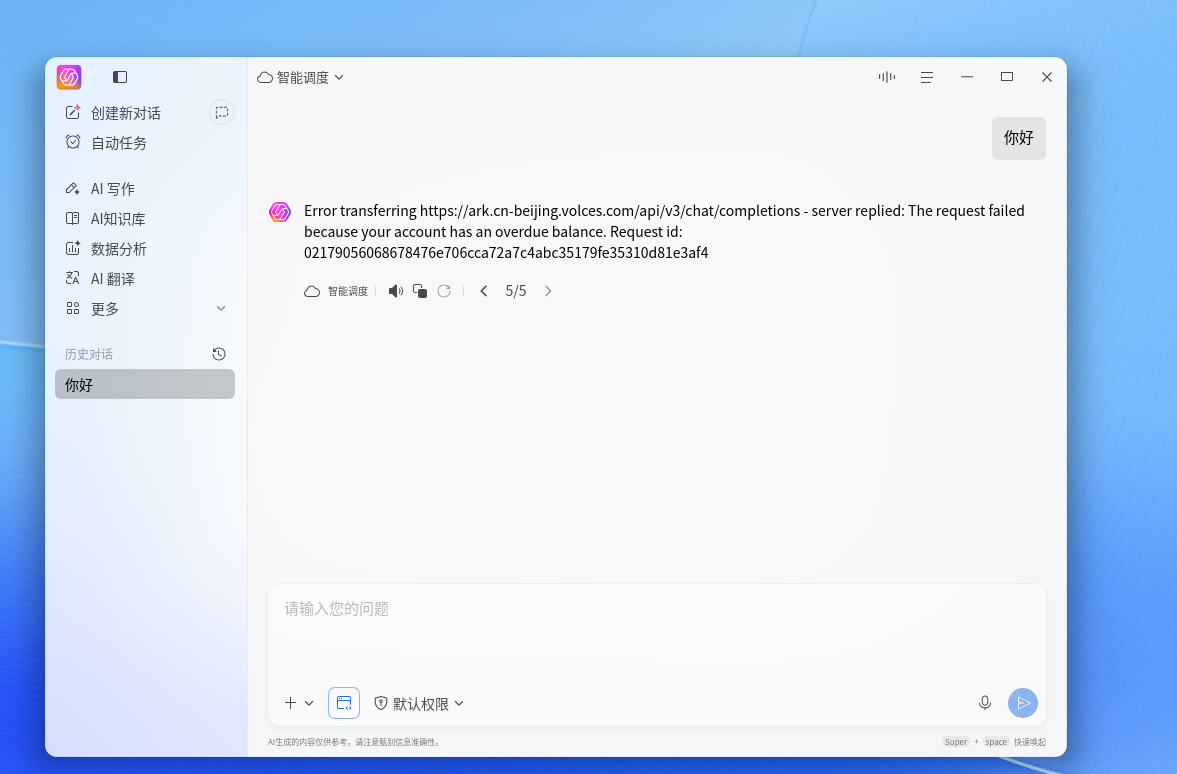
Task: Open the dropdown arrow next to plus
Action: tap(309, 703)
